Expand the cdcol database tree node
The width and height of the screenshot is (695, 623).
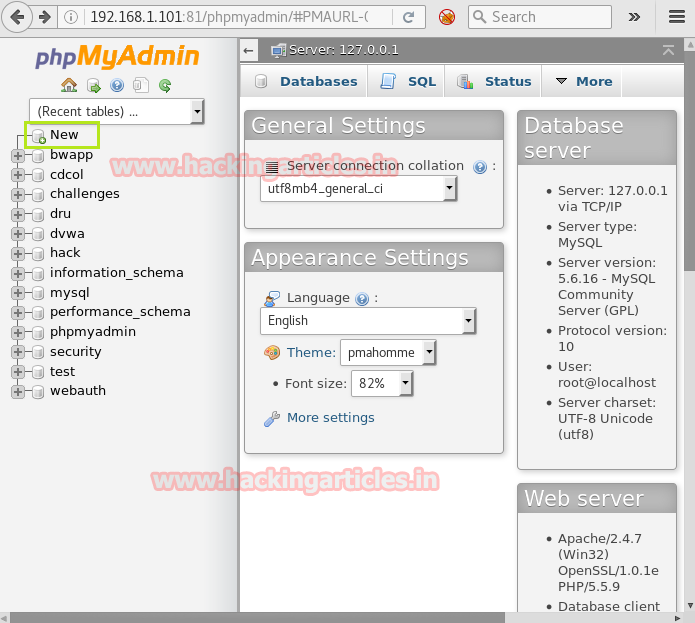18,175
